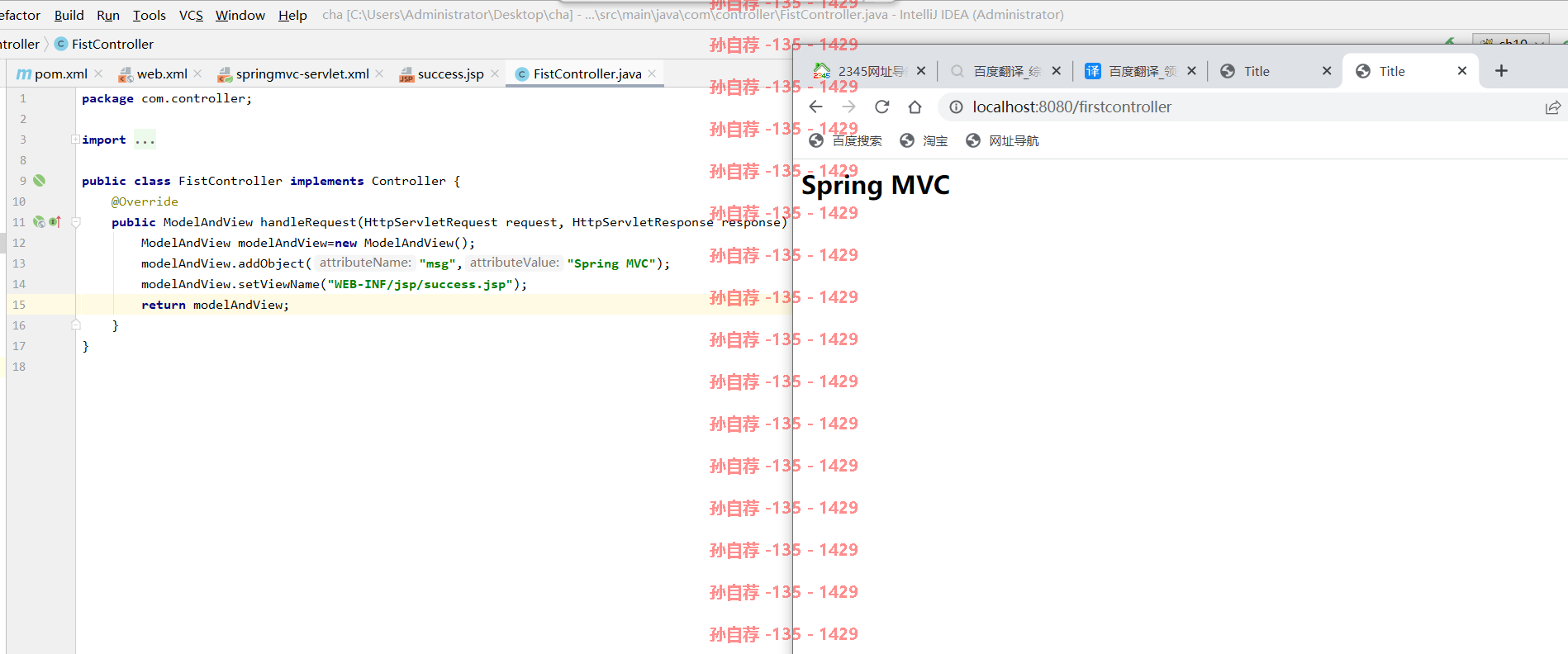The height and width of the screenshot is (654, 1568).
Task: Open the Help menu
Action: point(292,15)
